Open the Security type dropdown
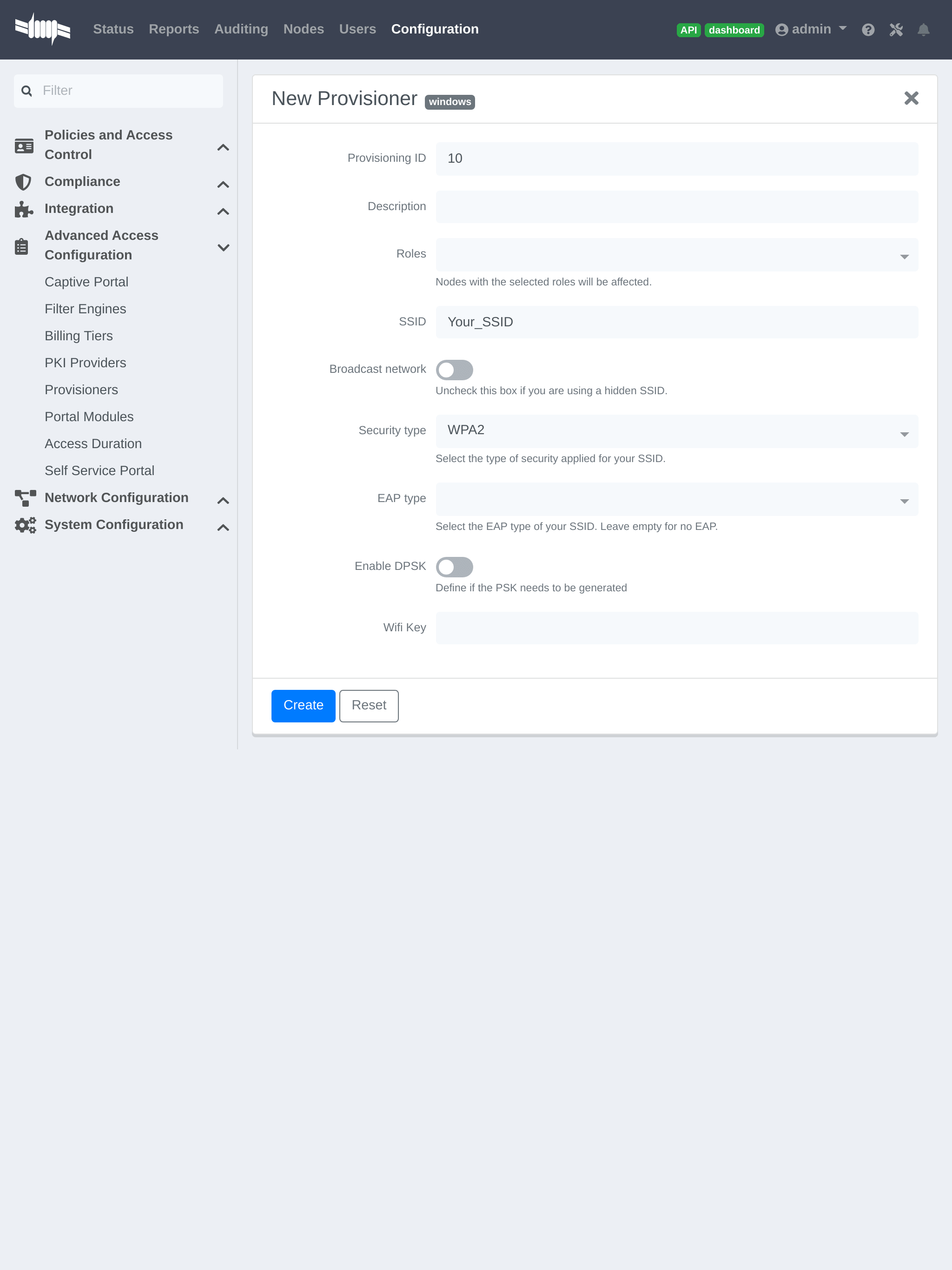This screenshot has width=952, height=1270. point(676,430)
